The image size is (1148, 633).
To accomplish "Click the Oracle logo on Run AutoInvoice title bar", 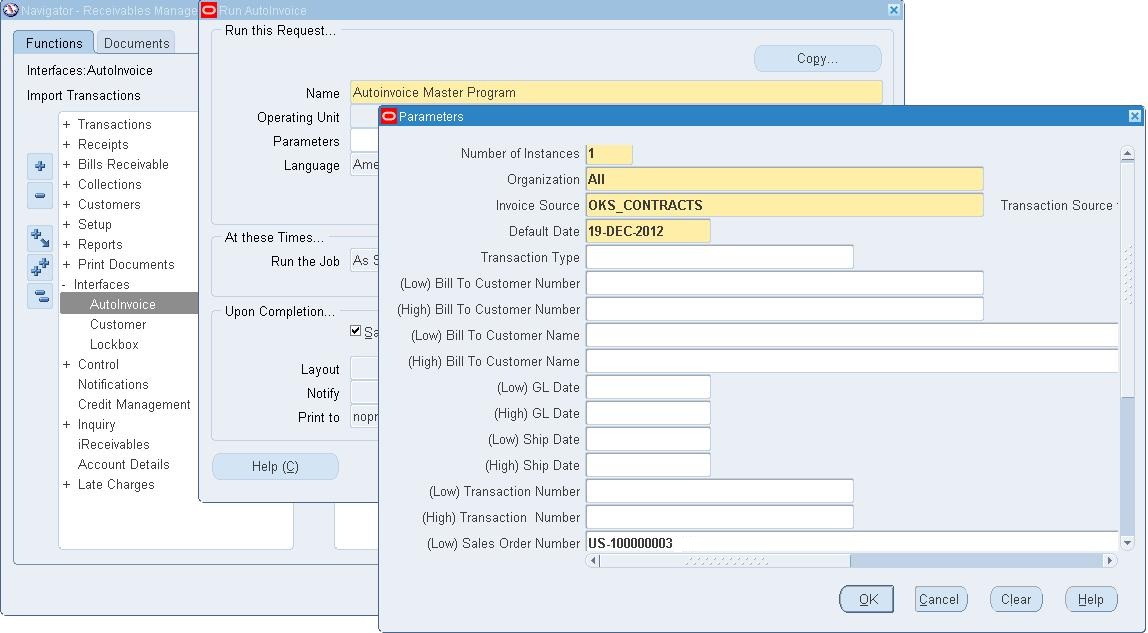I will tap(209, 10).
